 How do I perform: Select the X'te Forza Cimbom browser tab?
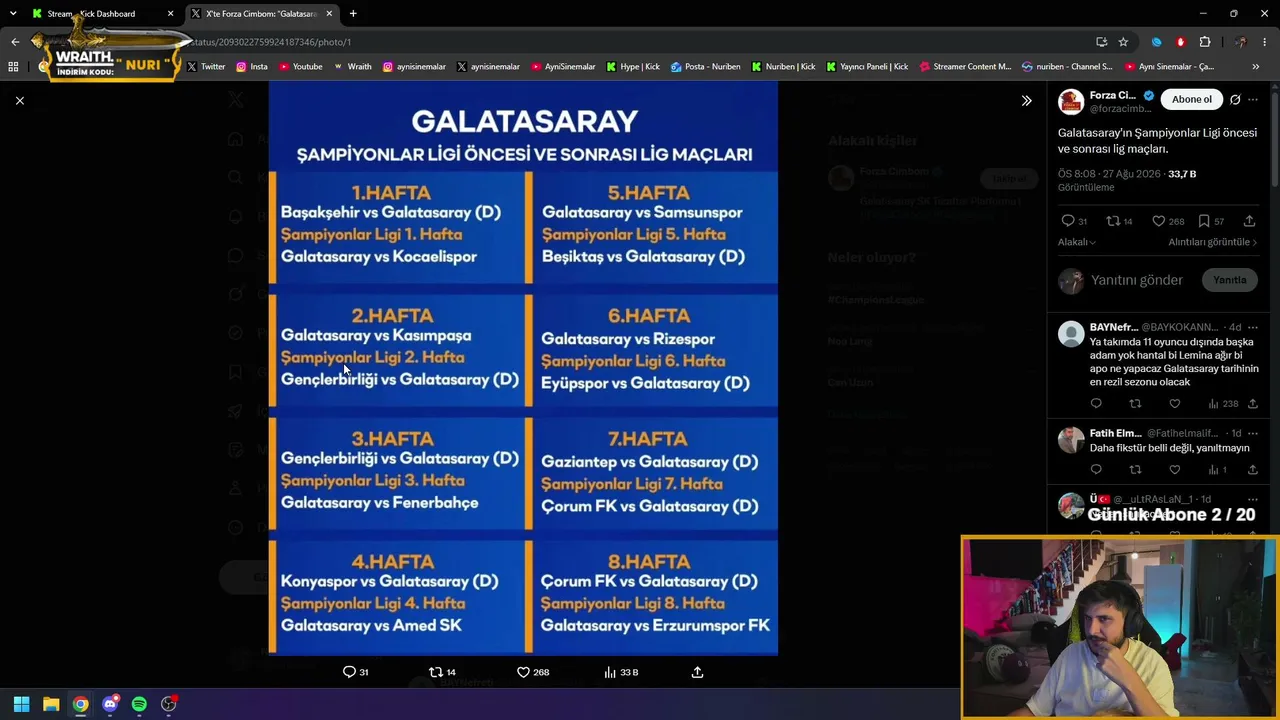coord(261,14)
